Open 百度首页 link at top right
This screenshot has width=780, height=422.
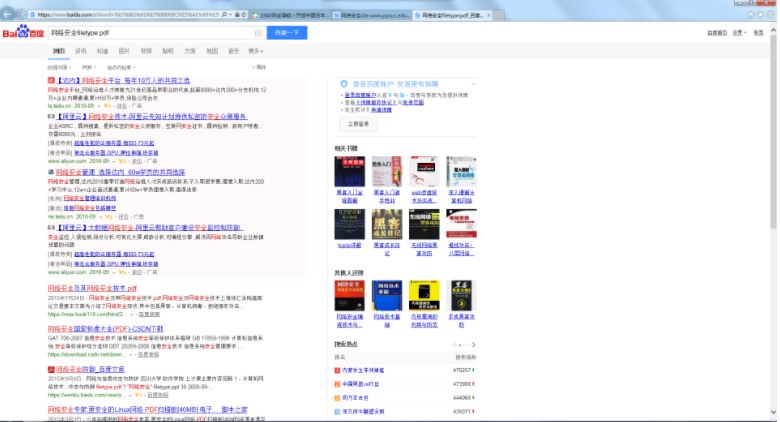pos(717,33)
